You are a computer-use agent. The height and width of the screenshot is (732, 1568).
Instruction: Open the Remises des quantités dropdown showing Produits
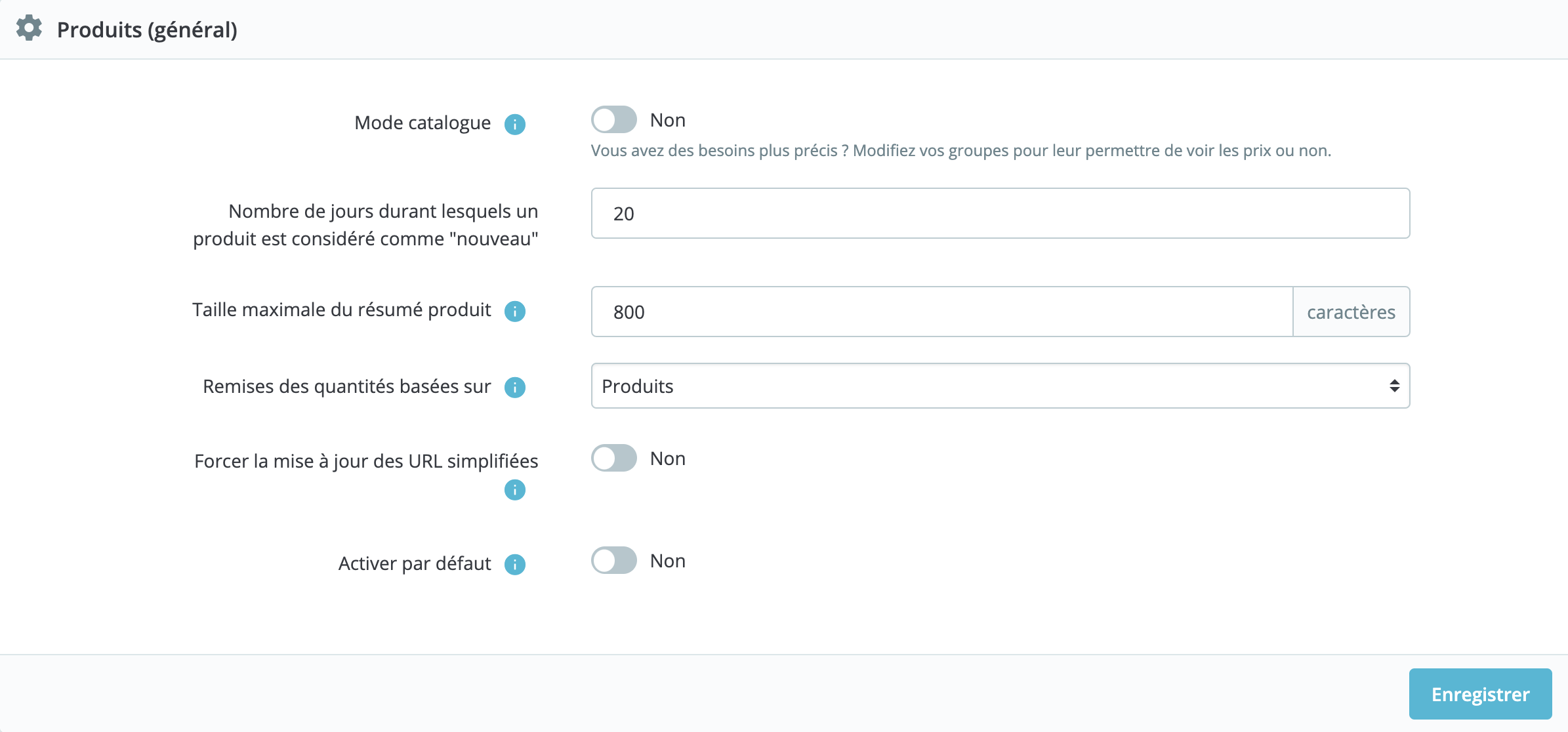1001,386
